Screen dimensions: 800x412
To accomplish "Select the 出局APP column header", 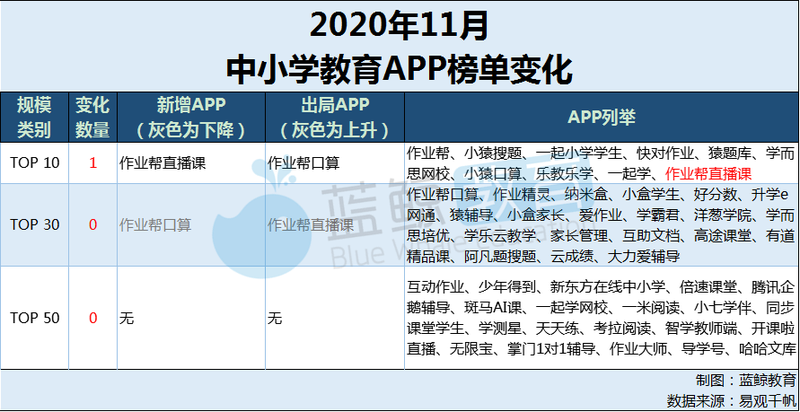I will click(x=335, y=117).
